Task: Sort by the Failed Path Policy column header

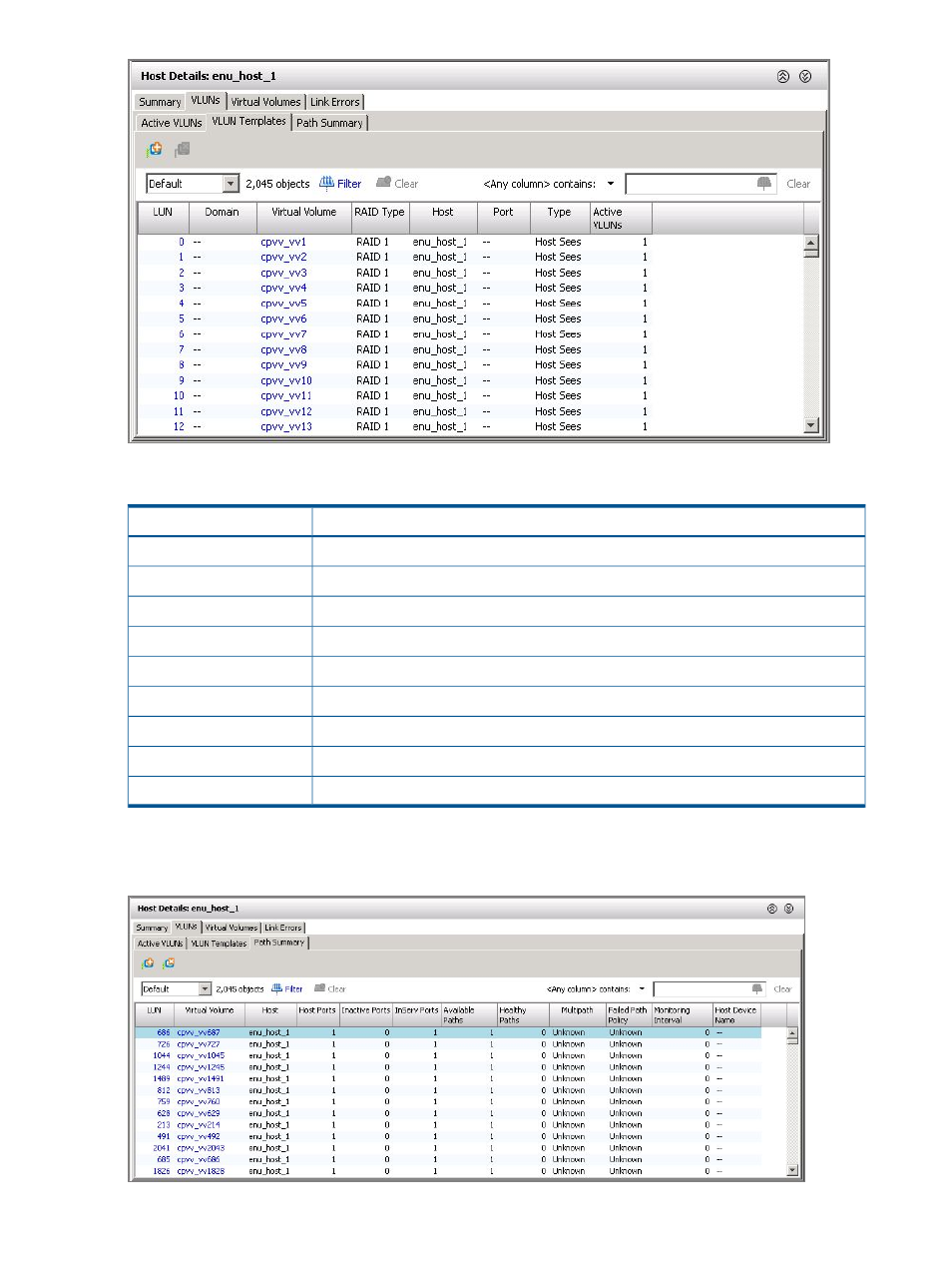Action: click(628, 1014)
